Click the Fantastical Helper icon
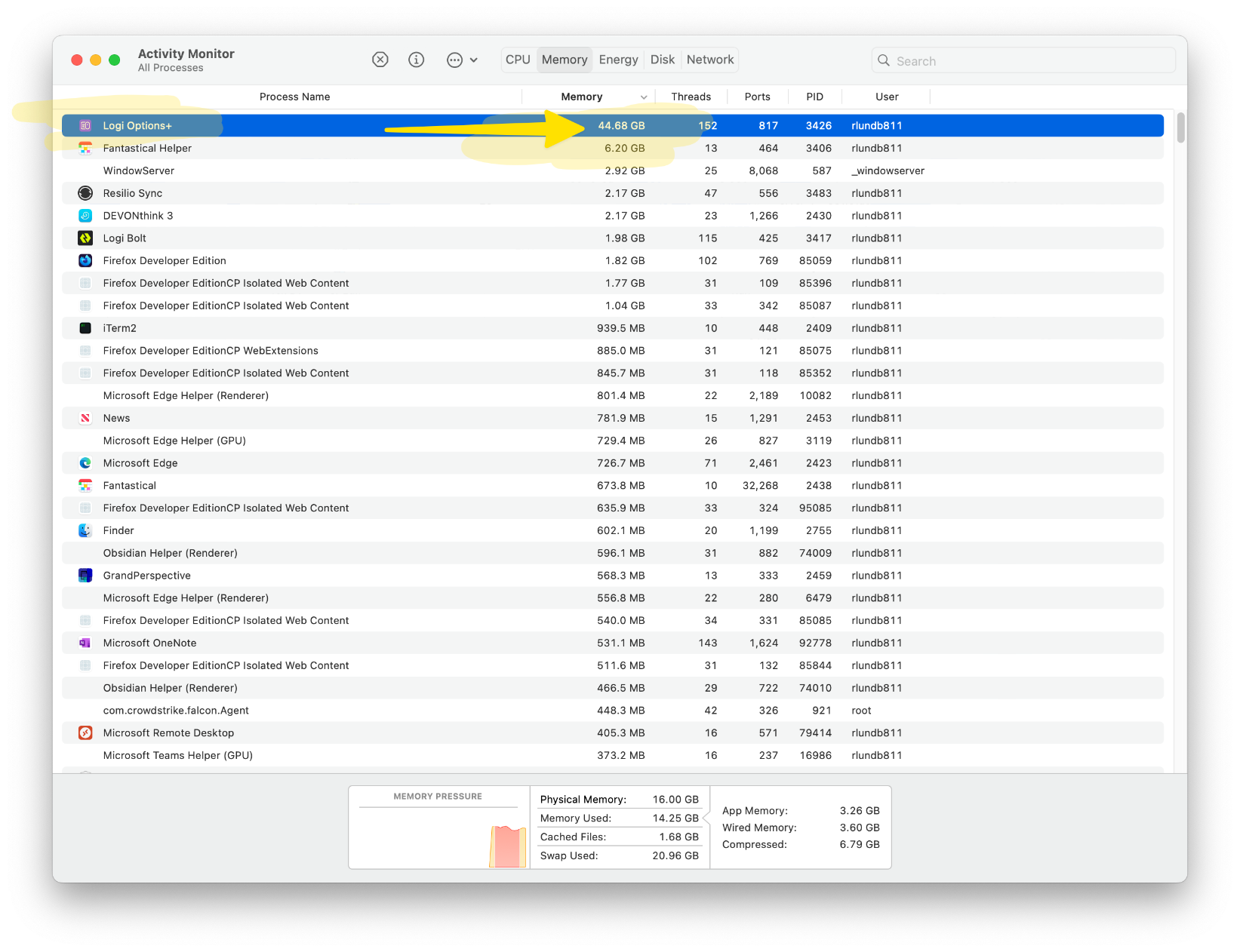The width and height of the screenshot is (1240, 952). point(85,149)
